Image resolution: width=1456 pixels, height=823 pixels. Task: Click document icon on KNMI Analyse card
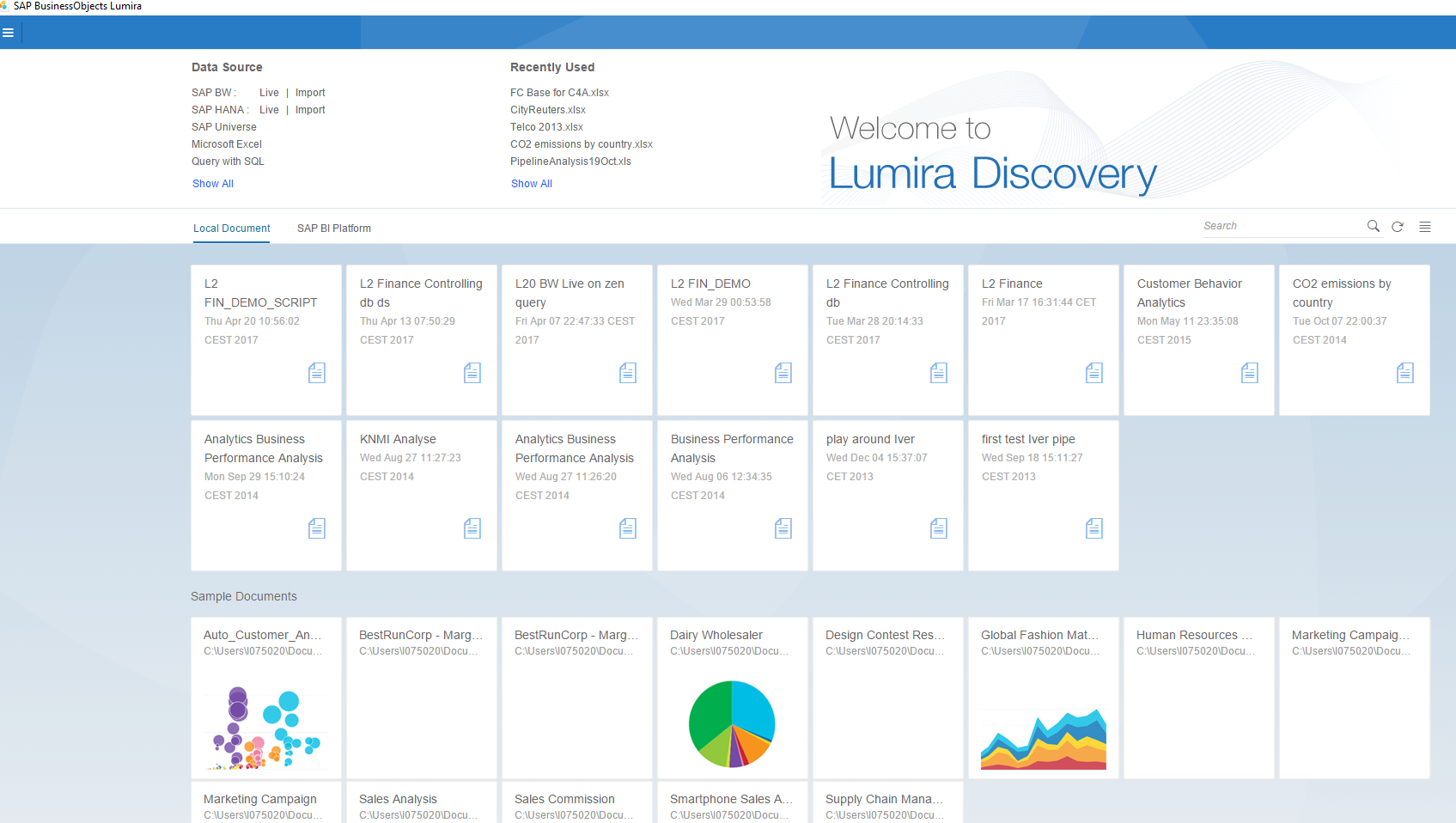[472, 528]
